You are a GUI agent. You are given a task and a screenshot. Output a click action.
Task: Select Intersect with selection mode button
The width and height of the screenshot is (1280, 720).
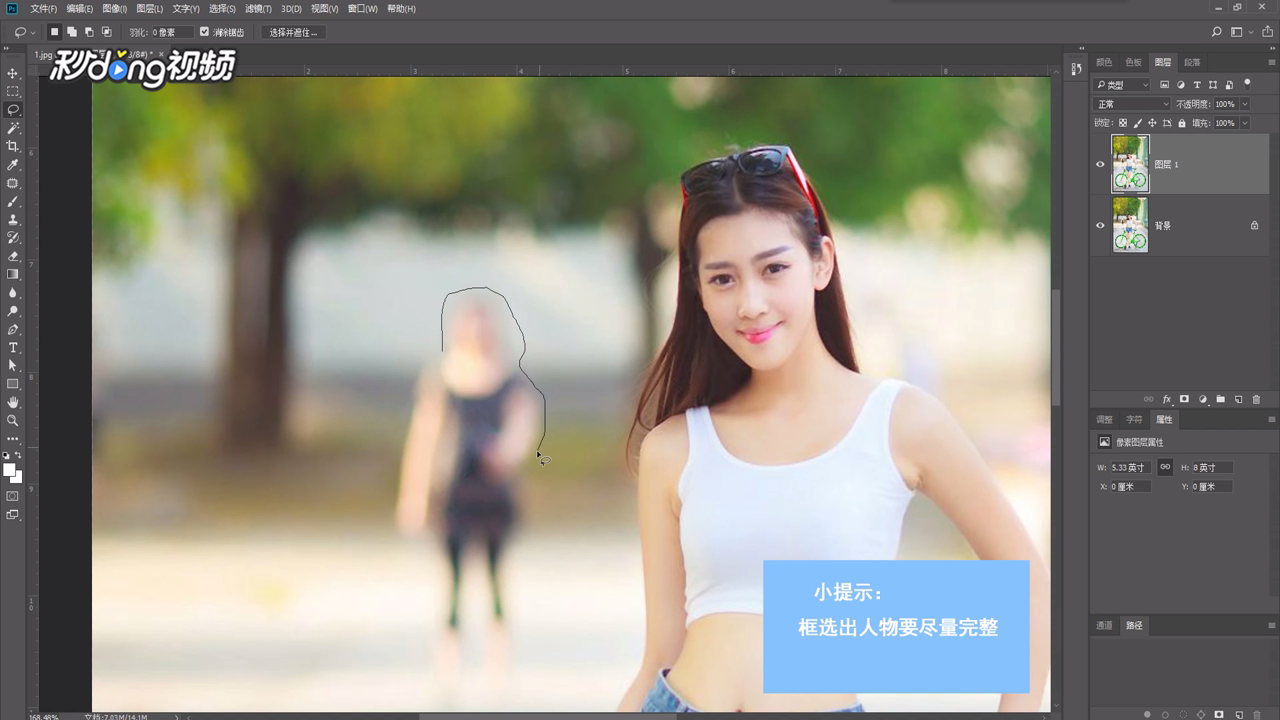(x=106, y=32)
